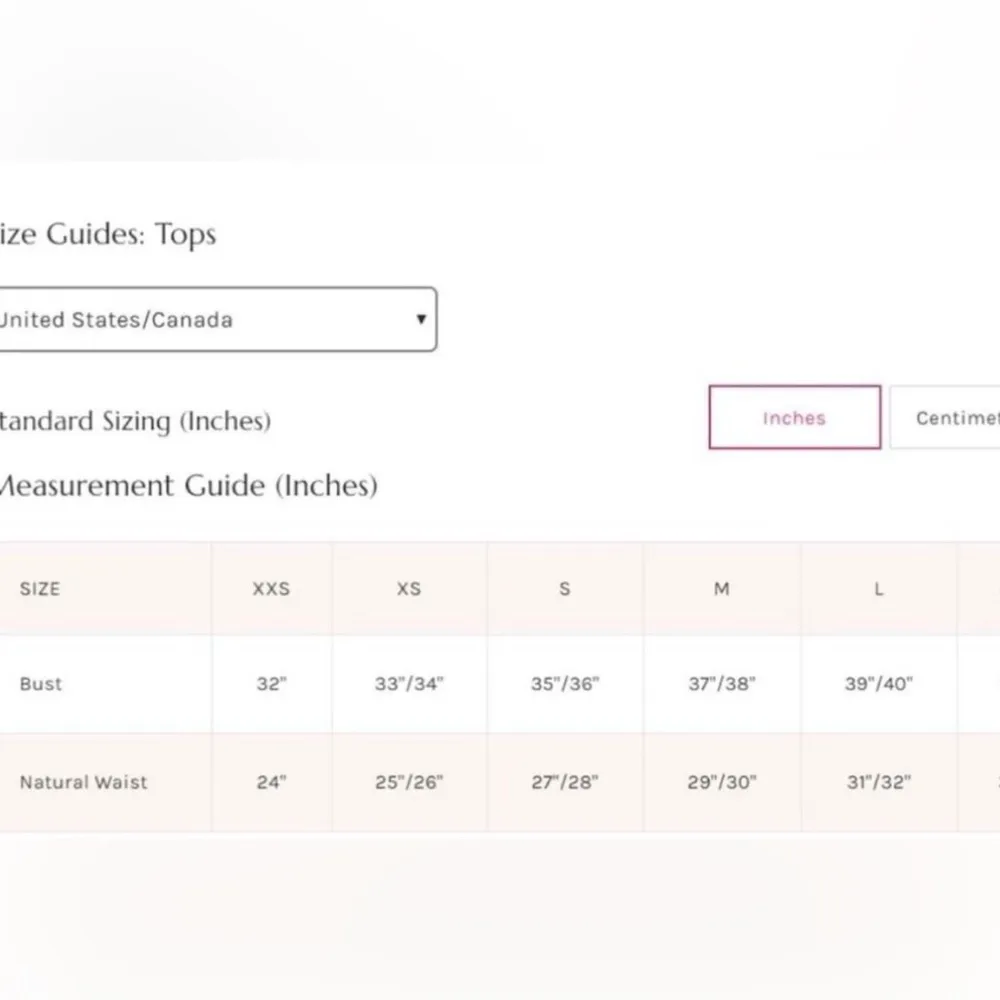Open the United States/Canada region dropdown
The image size is (1000, 1000).
215,320
